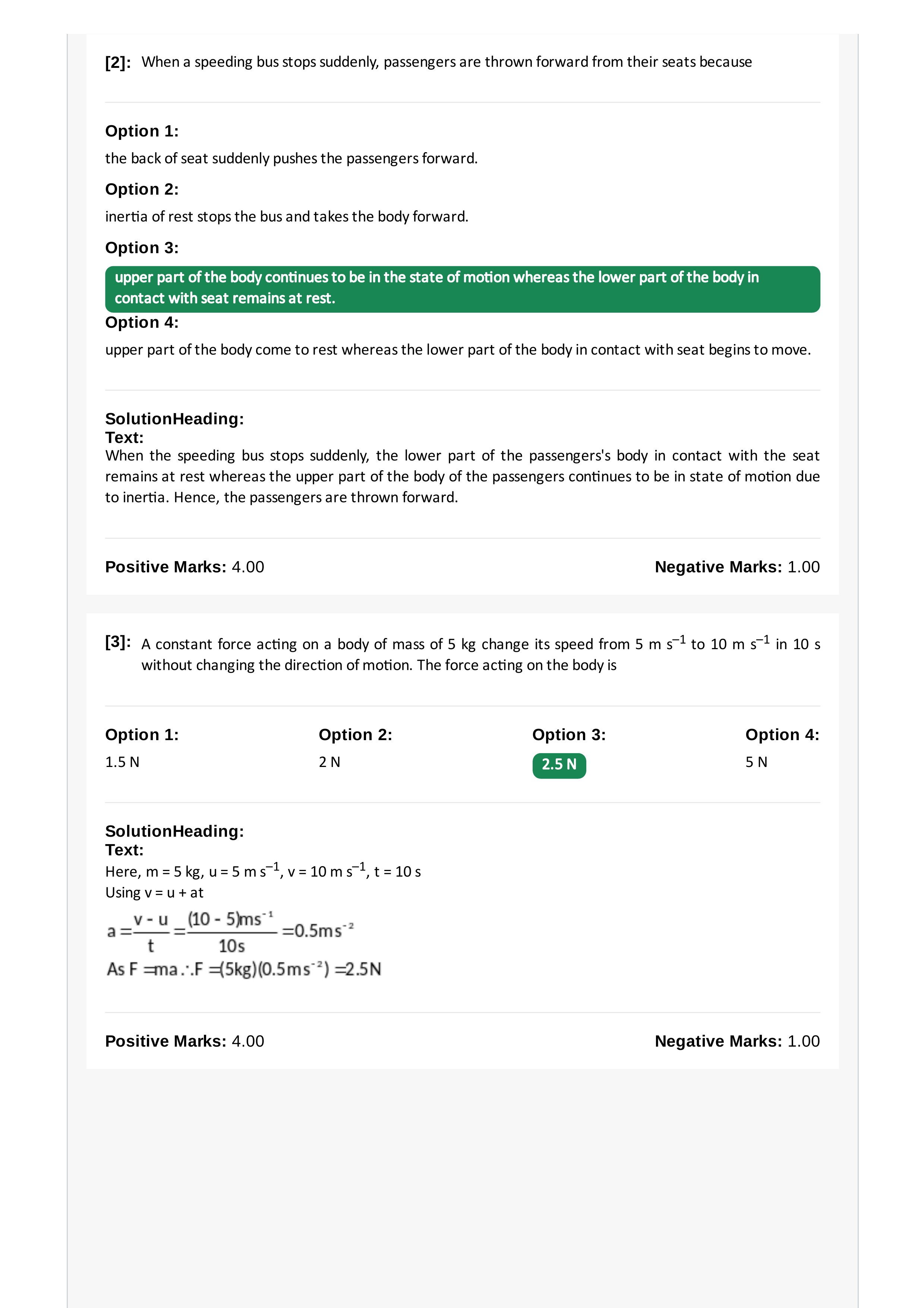
Task: Click question 3 text about constant force
Action: (x=481, y=654)
